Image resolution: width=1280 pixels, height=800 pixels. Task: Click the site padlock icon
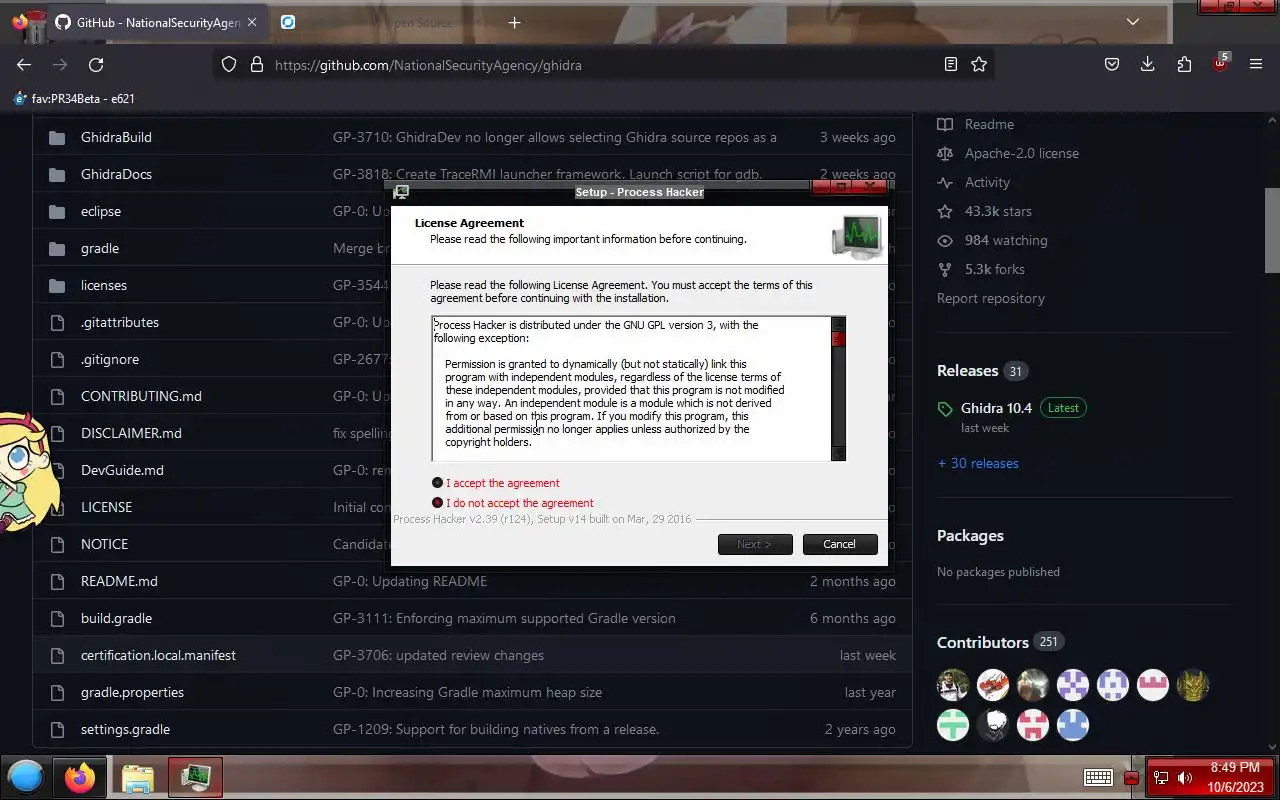pyautogui.click(x=257, y=65)
